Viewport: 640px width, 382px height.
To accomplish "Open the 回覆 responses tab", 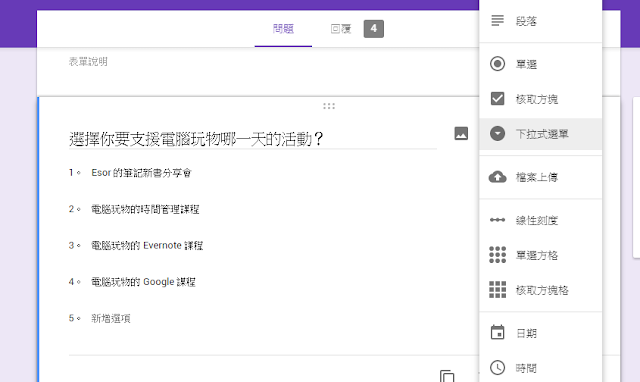I will point(341,29).
